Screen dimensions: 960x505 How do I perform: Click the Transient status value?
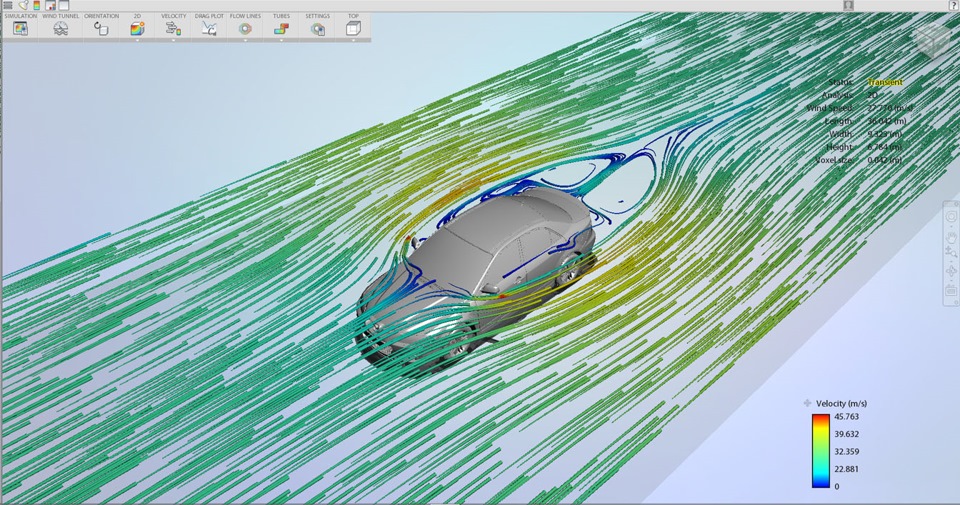pos(885,82)
